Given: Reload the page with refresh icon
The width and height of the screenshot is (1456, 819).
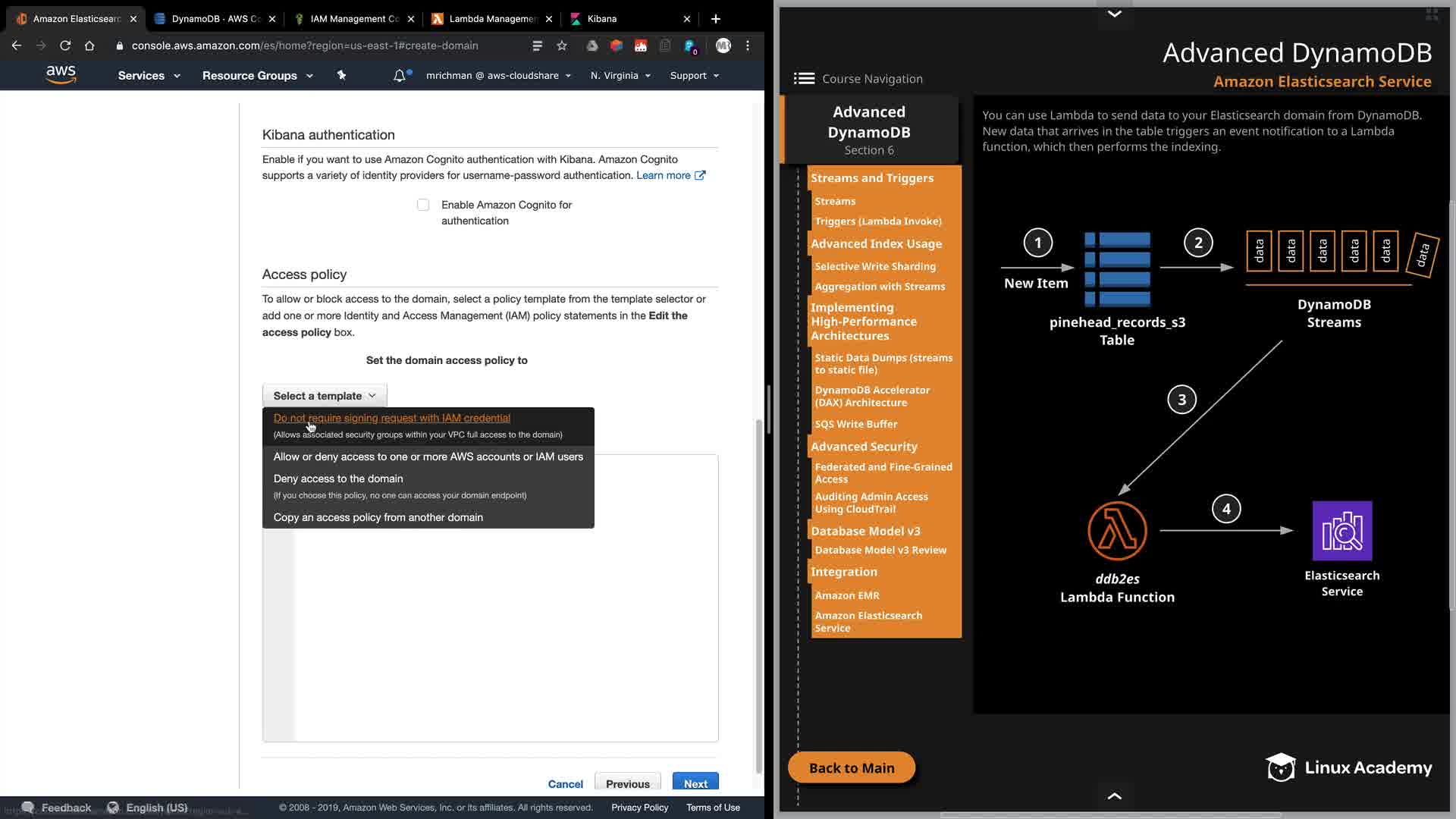Looking at the screenshot, I should click(65, 45).
